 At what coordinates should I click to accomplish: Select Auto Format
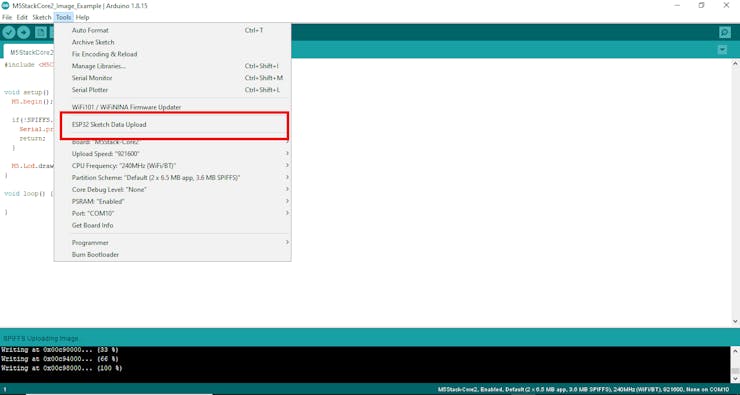click(173, 30)
